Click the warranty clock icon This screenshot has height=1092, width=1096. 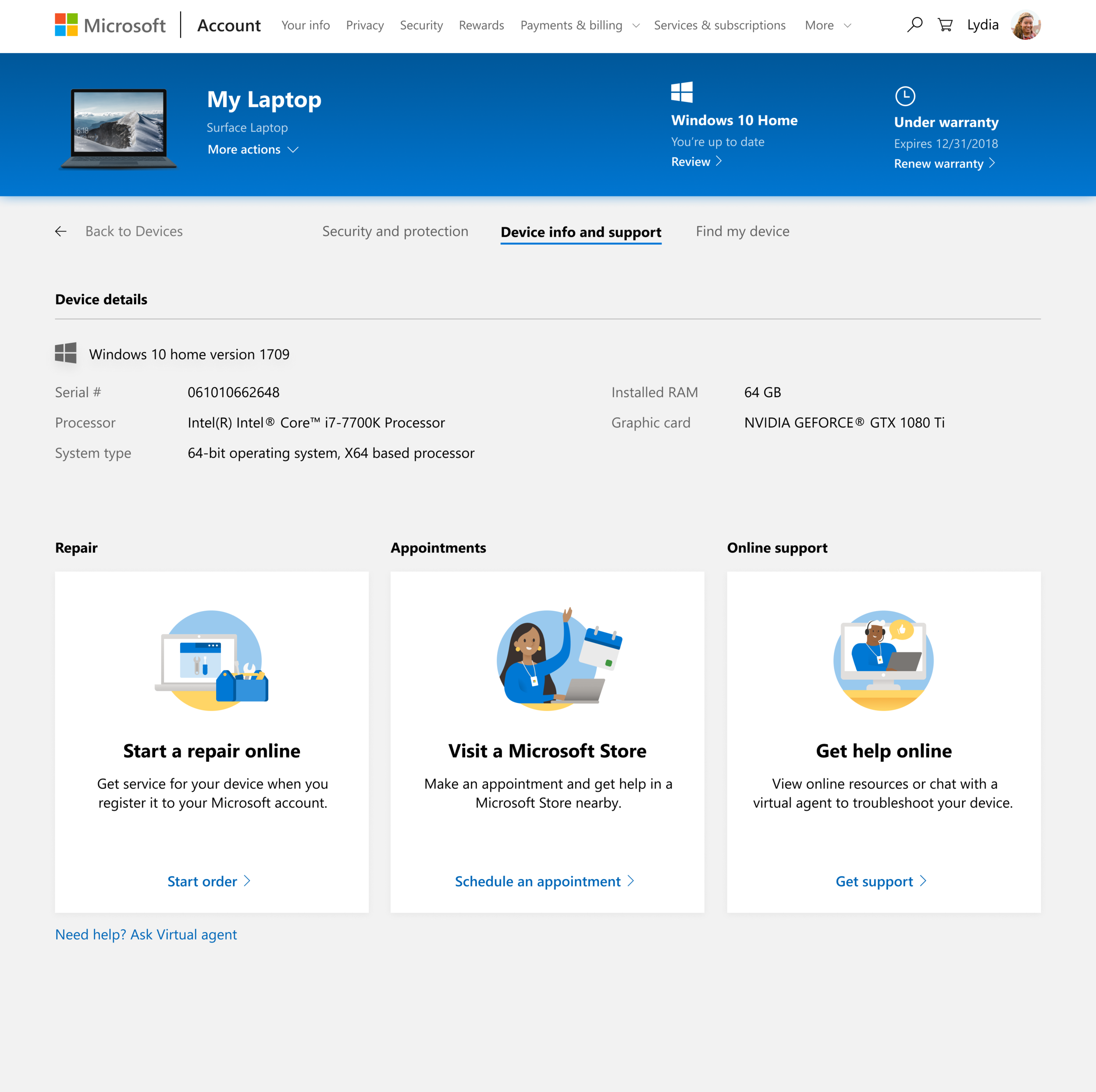coord(905,96)
